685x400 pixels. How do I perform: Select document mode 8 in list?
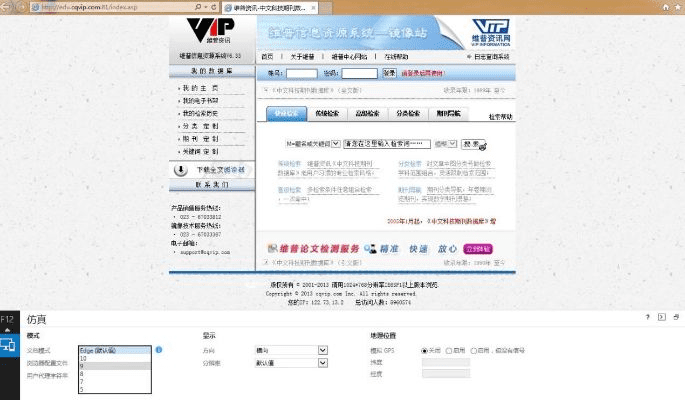click(115, 374)
